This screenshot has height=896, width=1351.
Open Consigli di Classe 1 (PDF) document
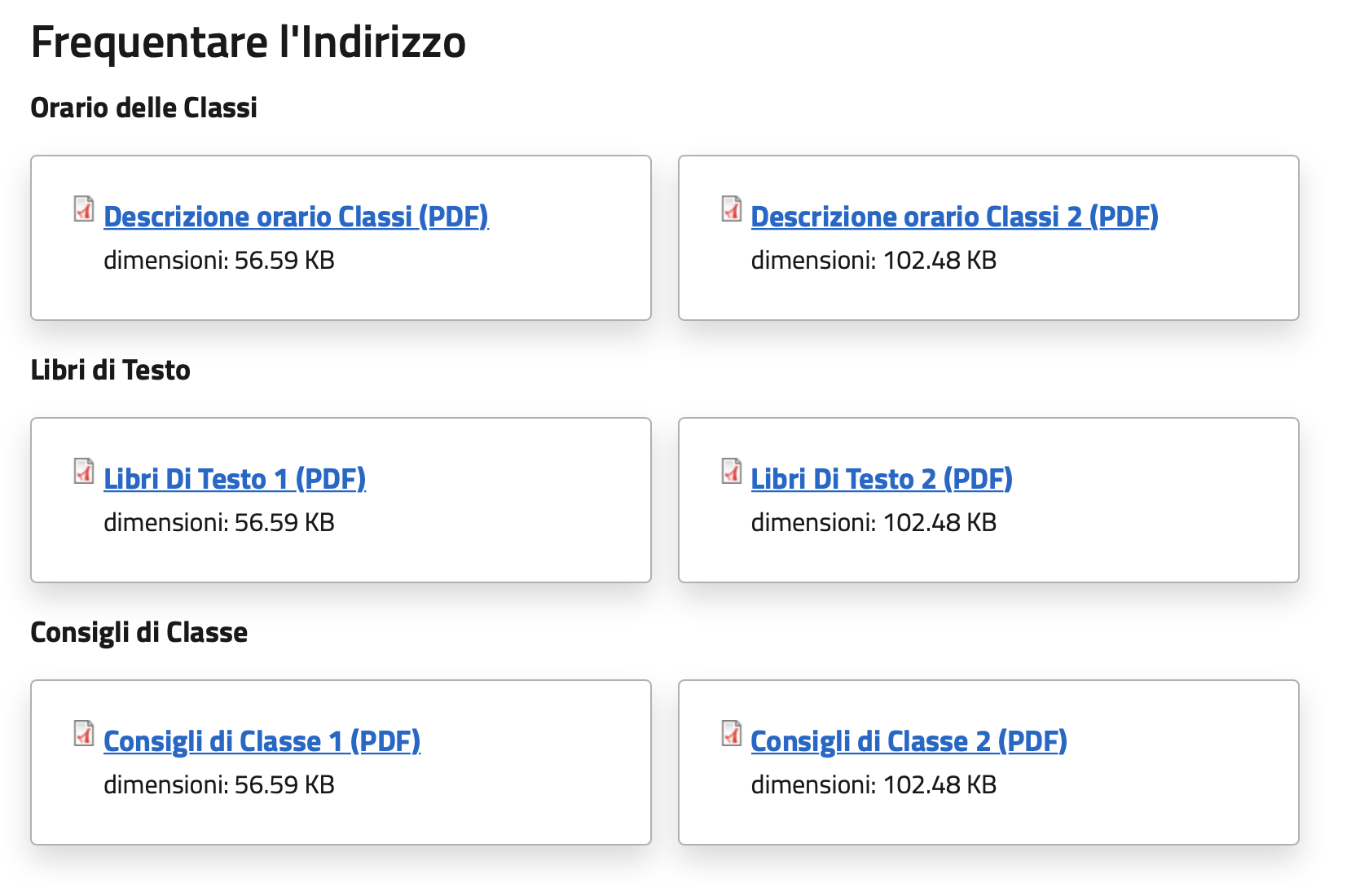[262, 741]
